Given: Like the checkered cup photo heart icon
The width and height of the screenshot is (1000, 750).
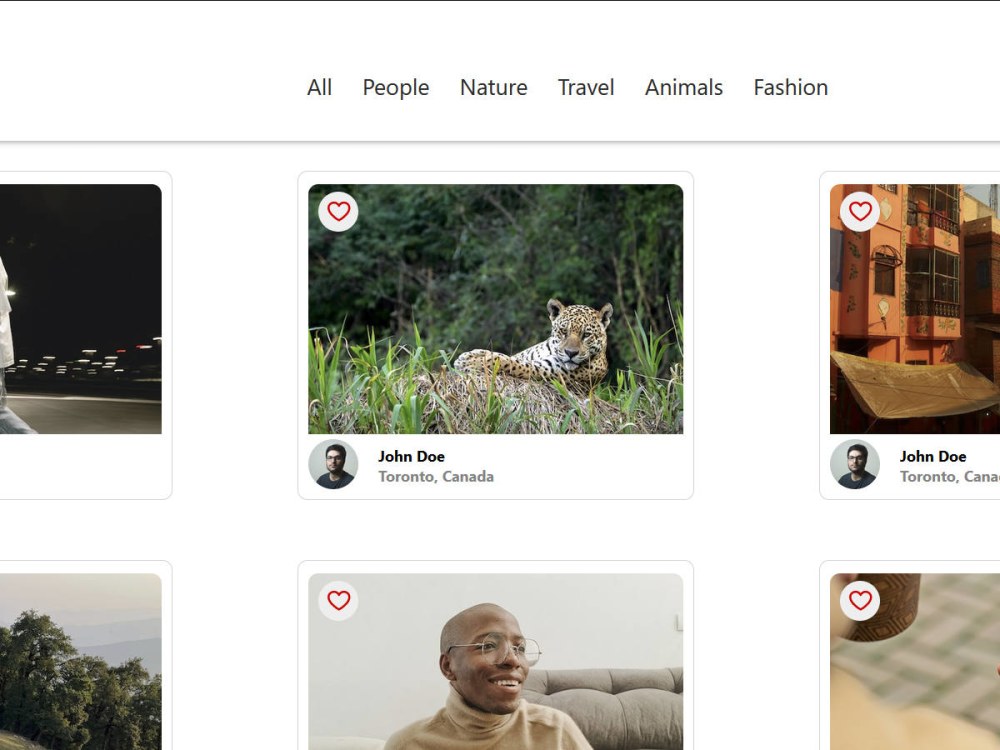Looking at the screenshot, I should [860, 600].
